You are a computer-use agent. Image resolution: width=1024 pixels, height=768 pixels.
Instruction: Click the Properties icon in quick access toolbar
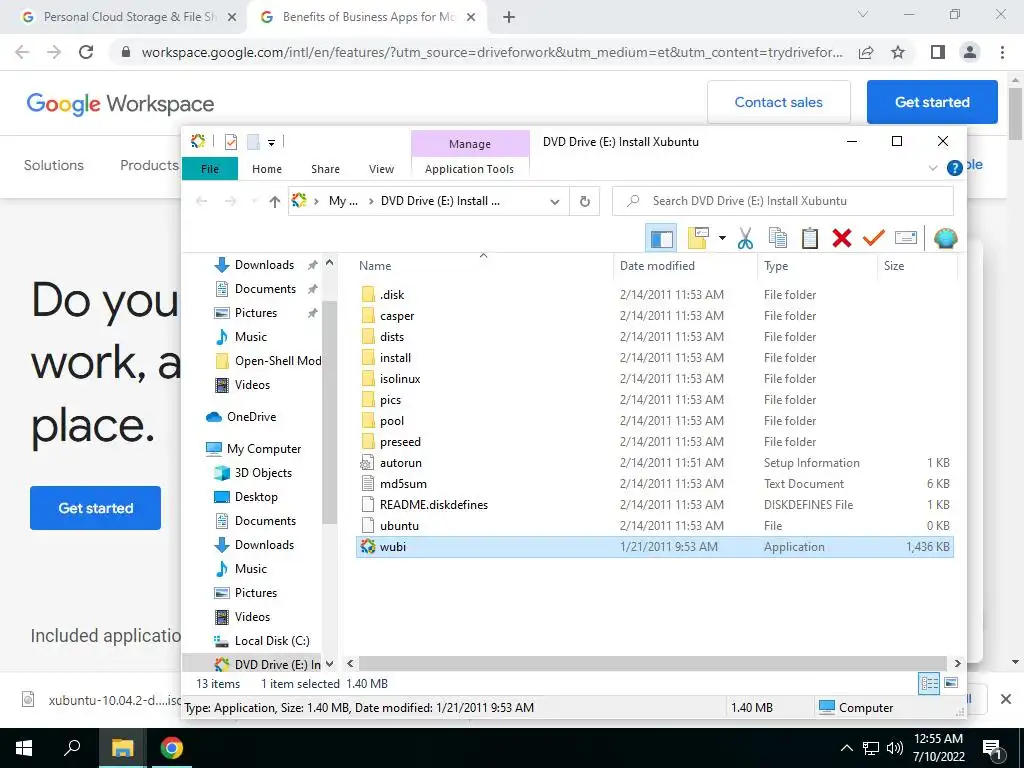(x=231, y=142)
